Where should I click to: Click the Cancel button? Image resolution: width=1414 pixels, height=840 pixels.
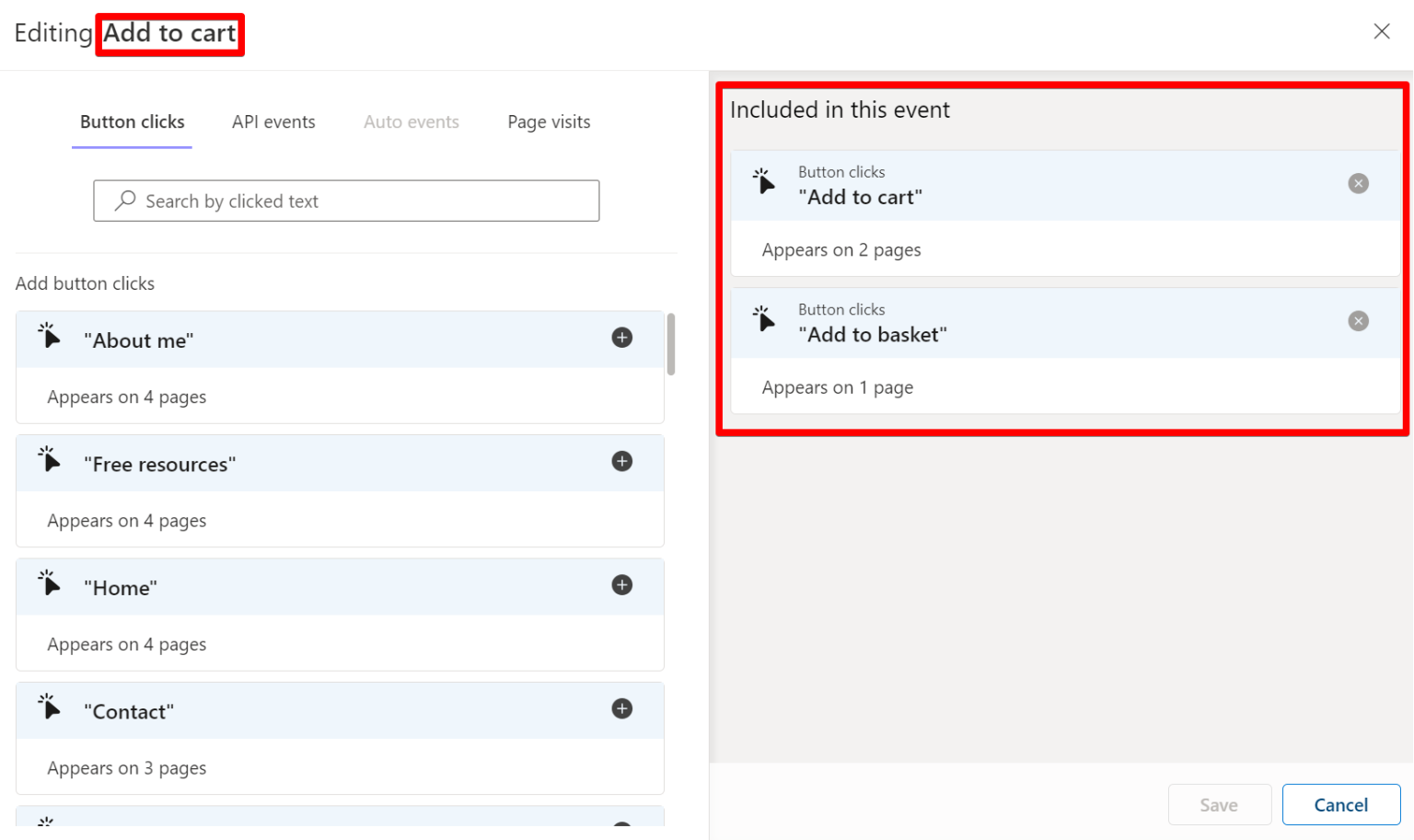point(1341,805)
